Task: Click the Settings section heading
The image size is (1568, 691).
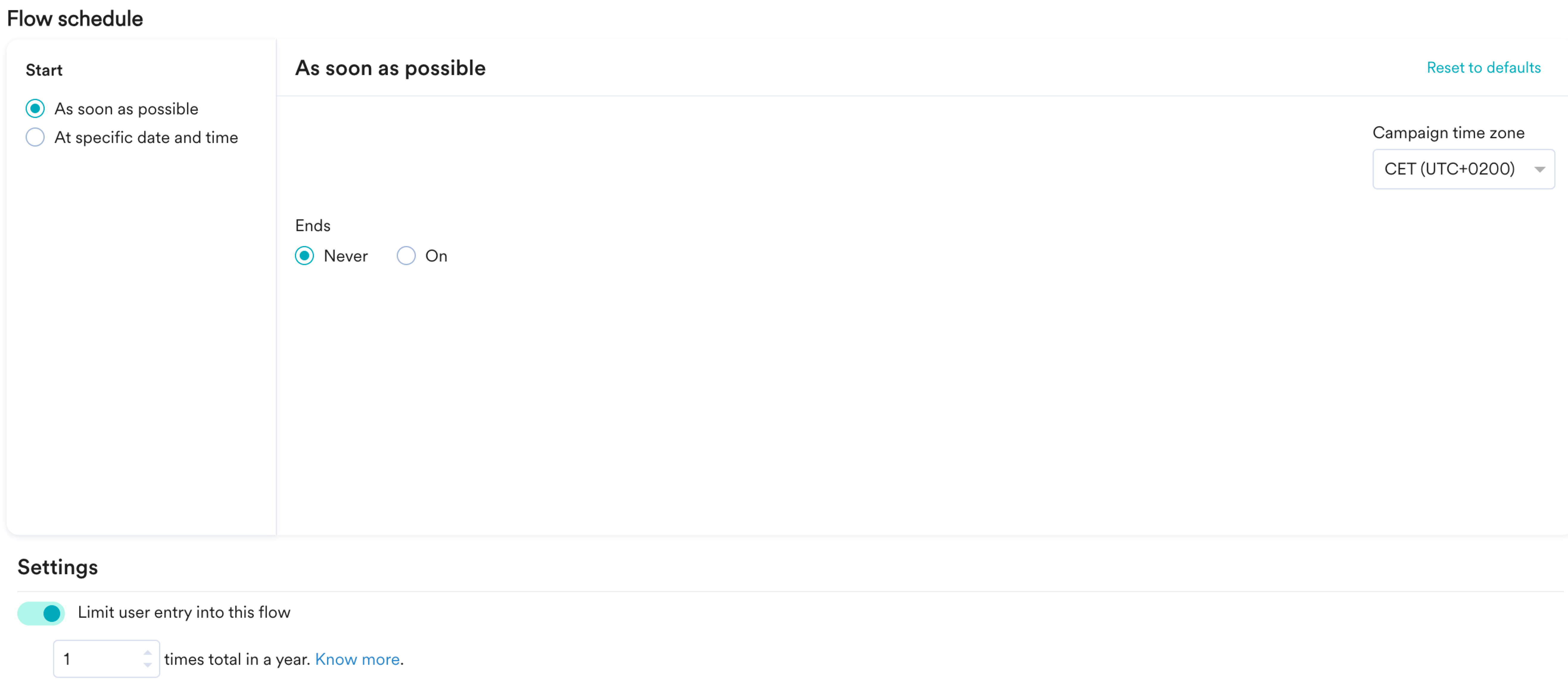Action: click(58, 567)
